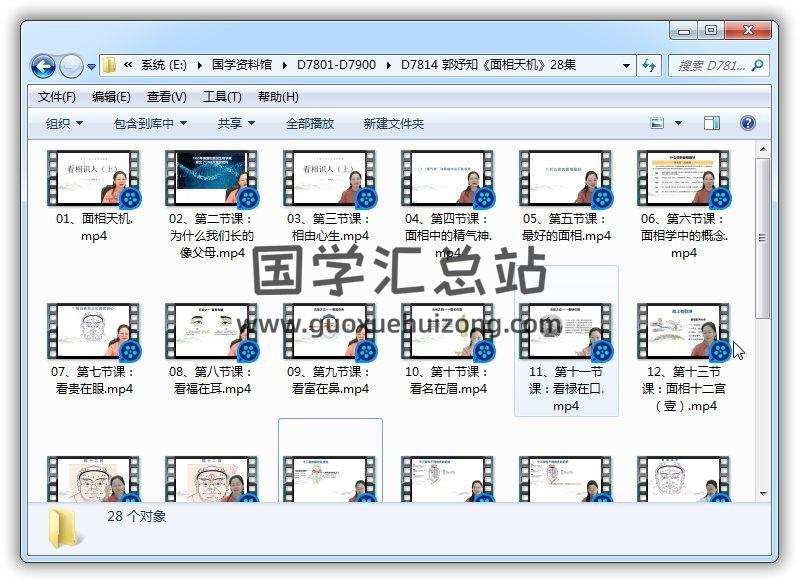Screen dimensions: 799x583
Task: Click the scrollbar down arrow
Action: click(x=763, y=493)
